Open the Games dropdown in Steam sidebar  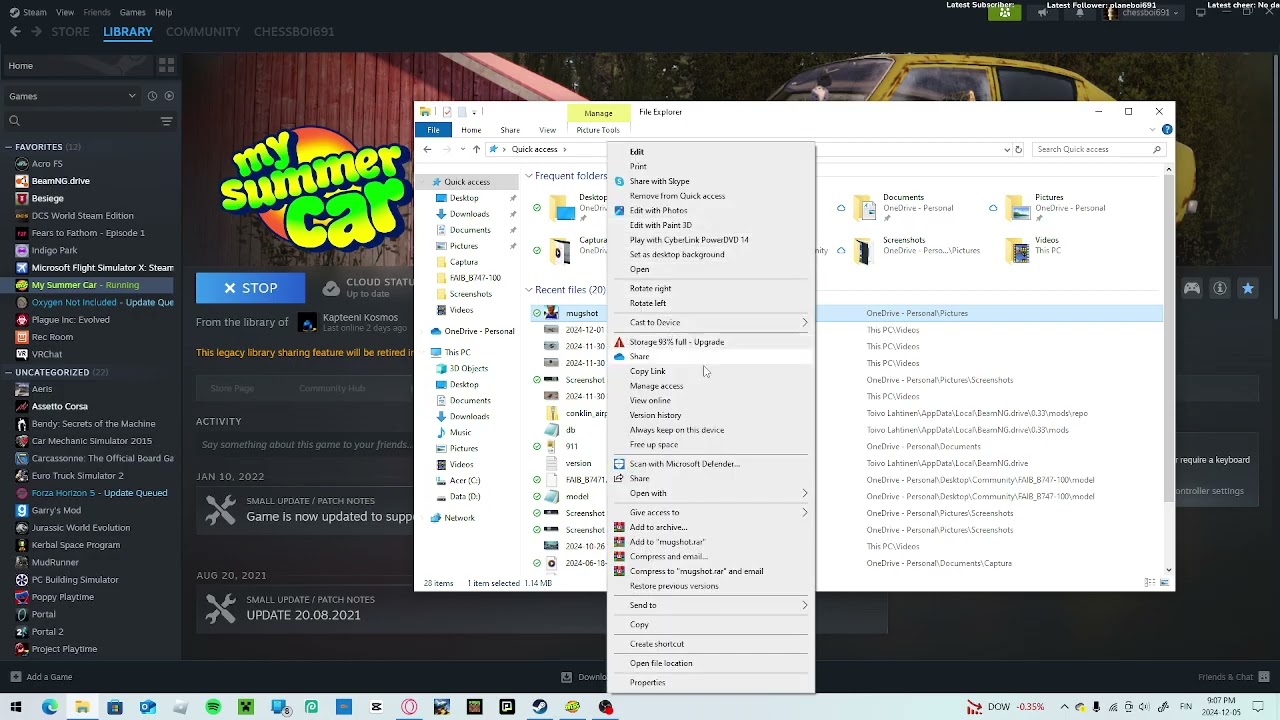[72, 96]
